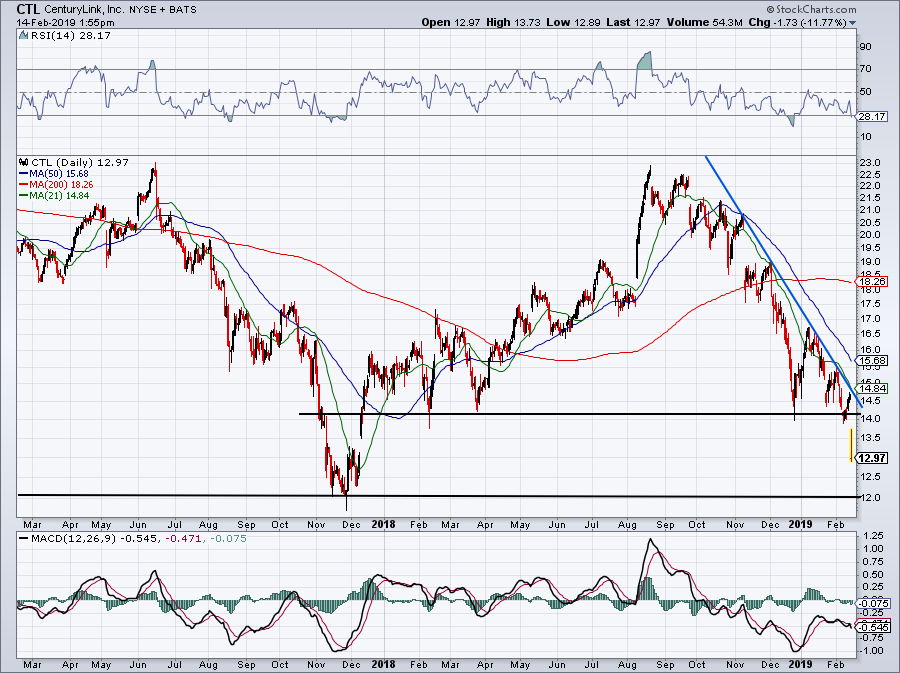Open the blue dropdown arrow beside Chg
This screenshot has height=673, width=900.
coord(852,23)
